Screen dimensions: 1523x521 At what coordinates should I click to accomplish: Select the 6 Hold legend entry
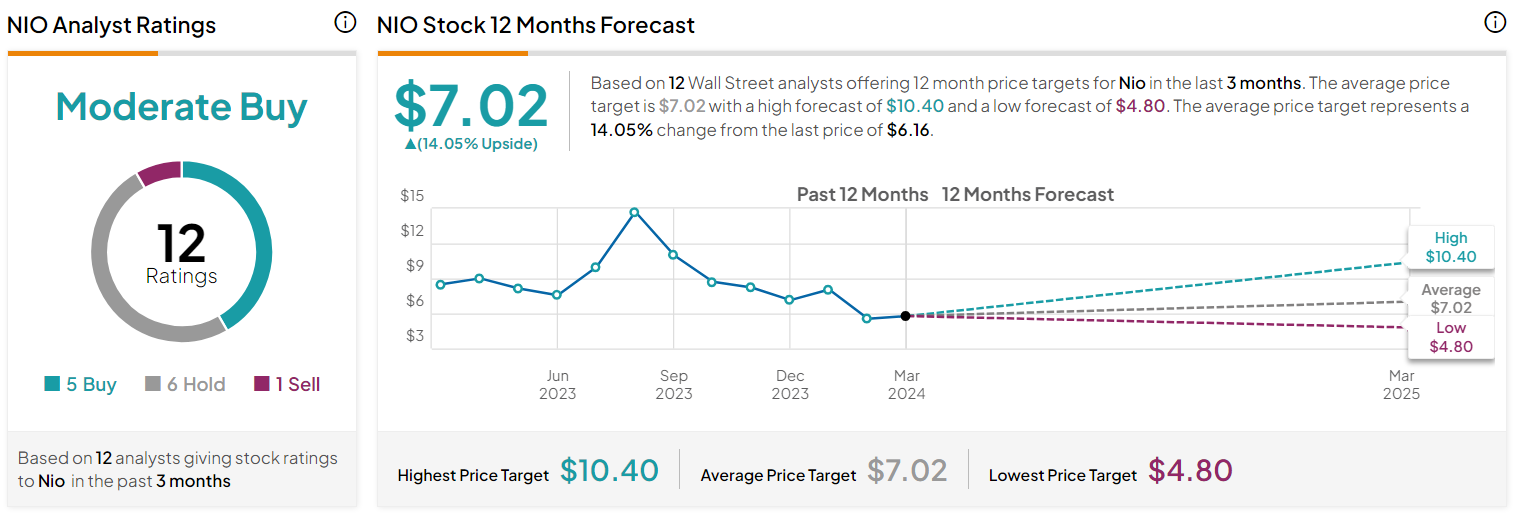point(186,384)
